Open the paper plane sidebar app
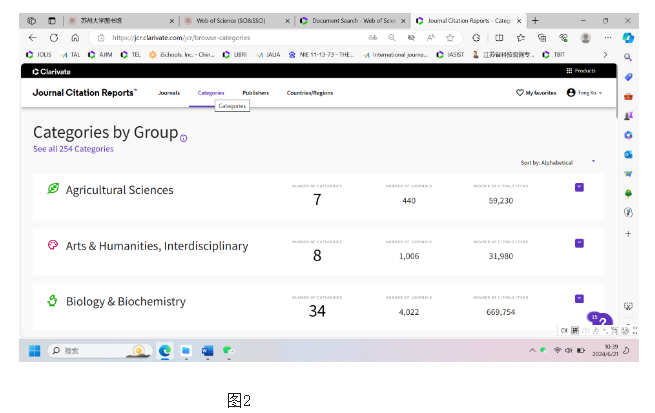 [628, 174]
